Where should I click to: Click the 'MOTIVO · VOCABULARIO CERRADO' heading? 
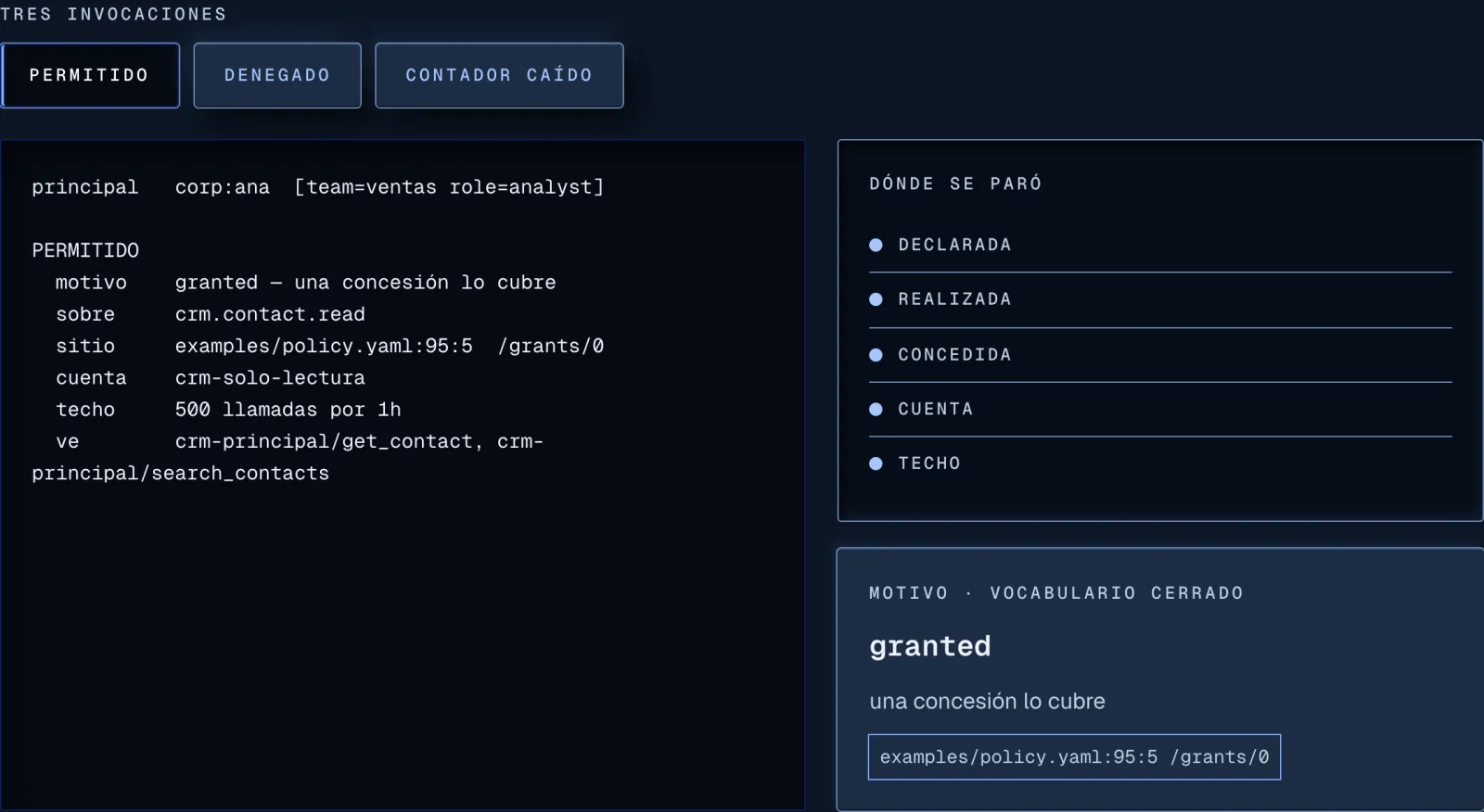click(x=1056, y=593)
